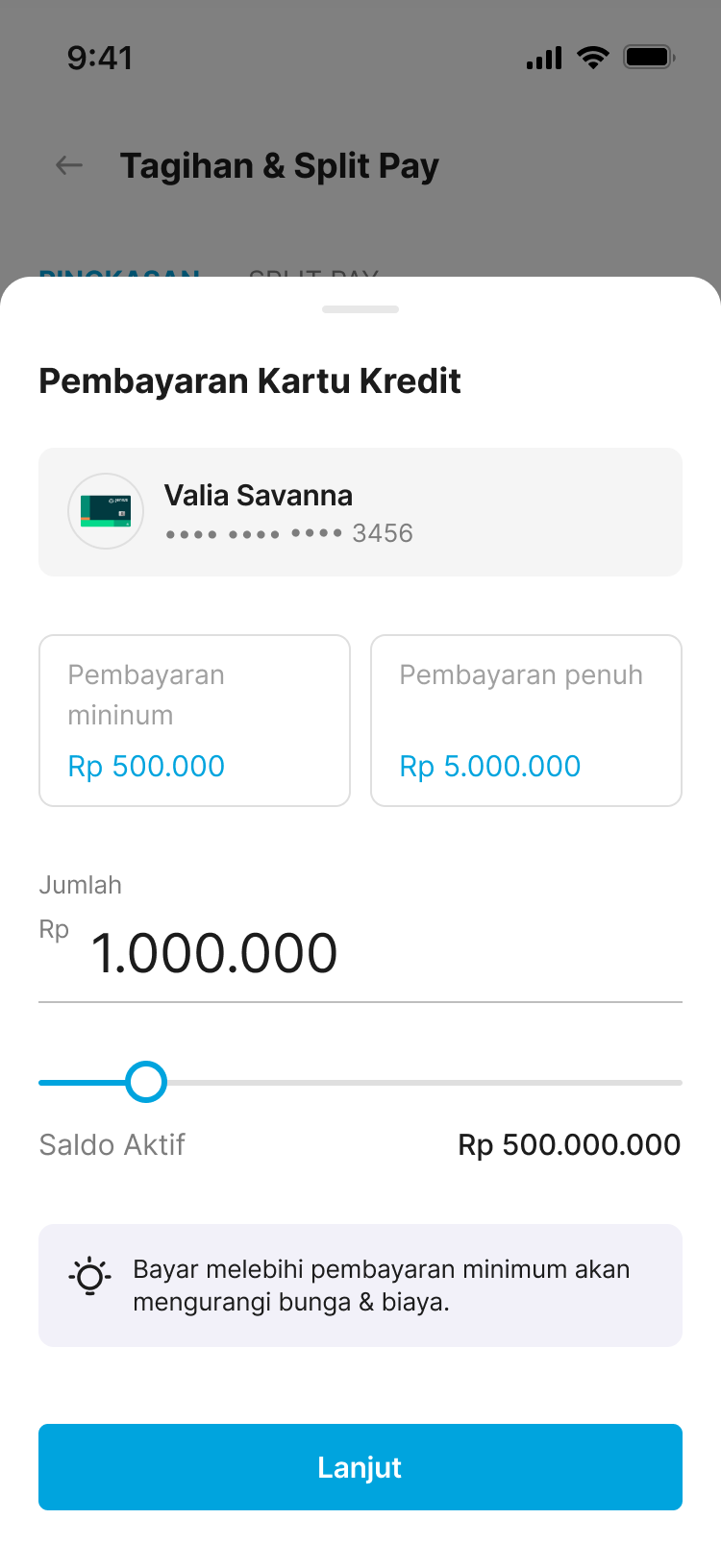Screen dimensions: 721x1568
Task: Tap the Valia Savanna card row
Action: click(360, 512)
